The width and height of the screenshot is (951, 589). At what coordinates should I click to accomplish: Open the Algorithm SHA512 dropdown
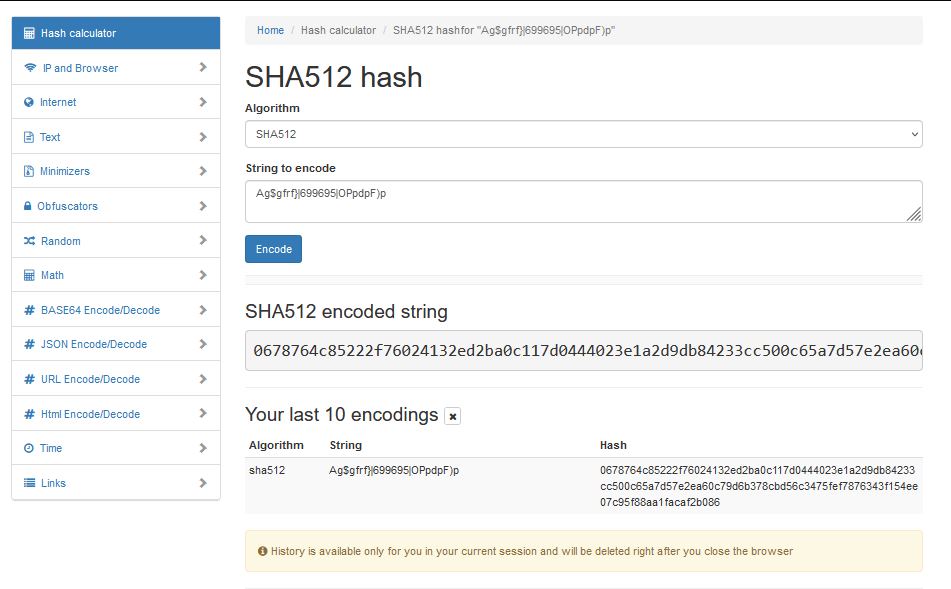tap(583, 134)
